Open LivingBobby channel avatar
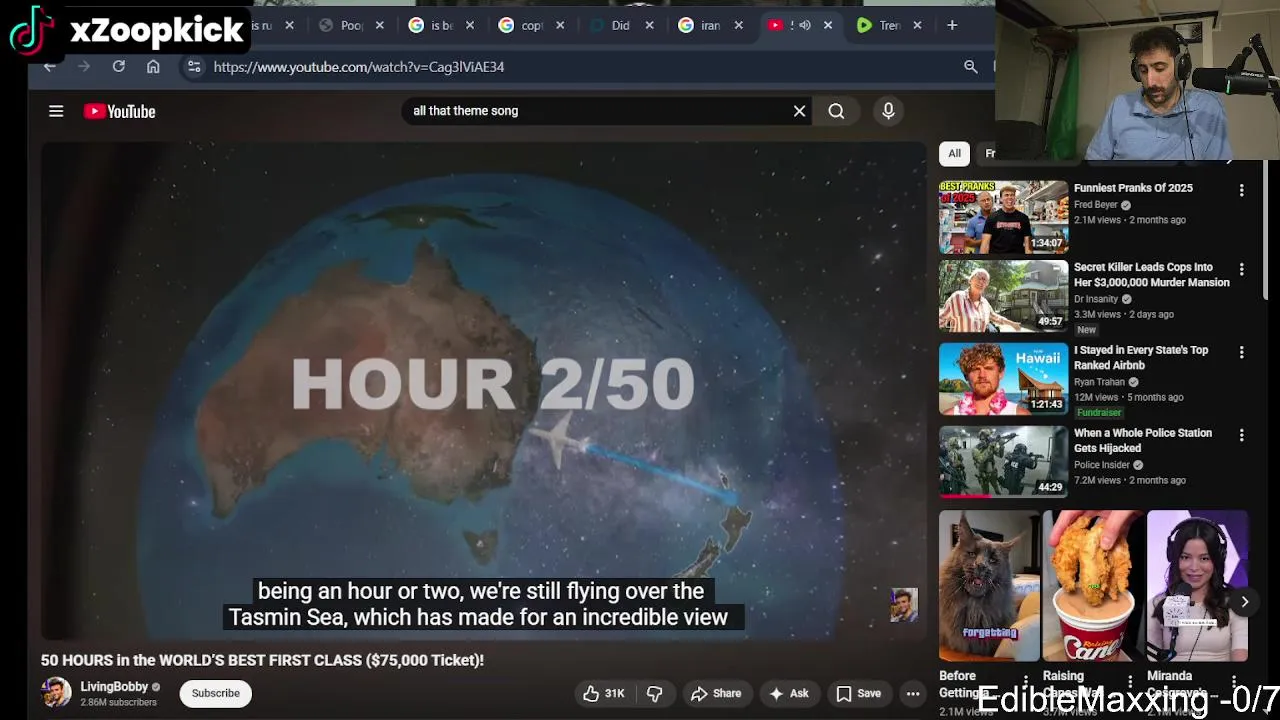 (x=56, y=692)
